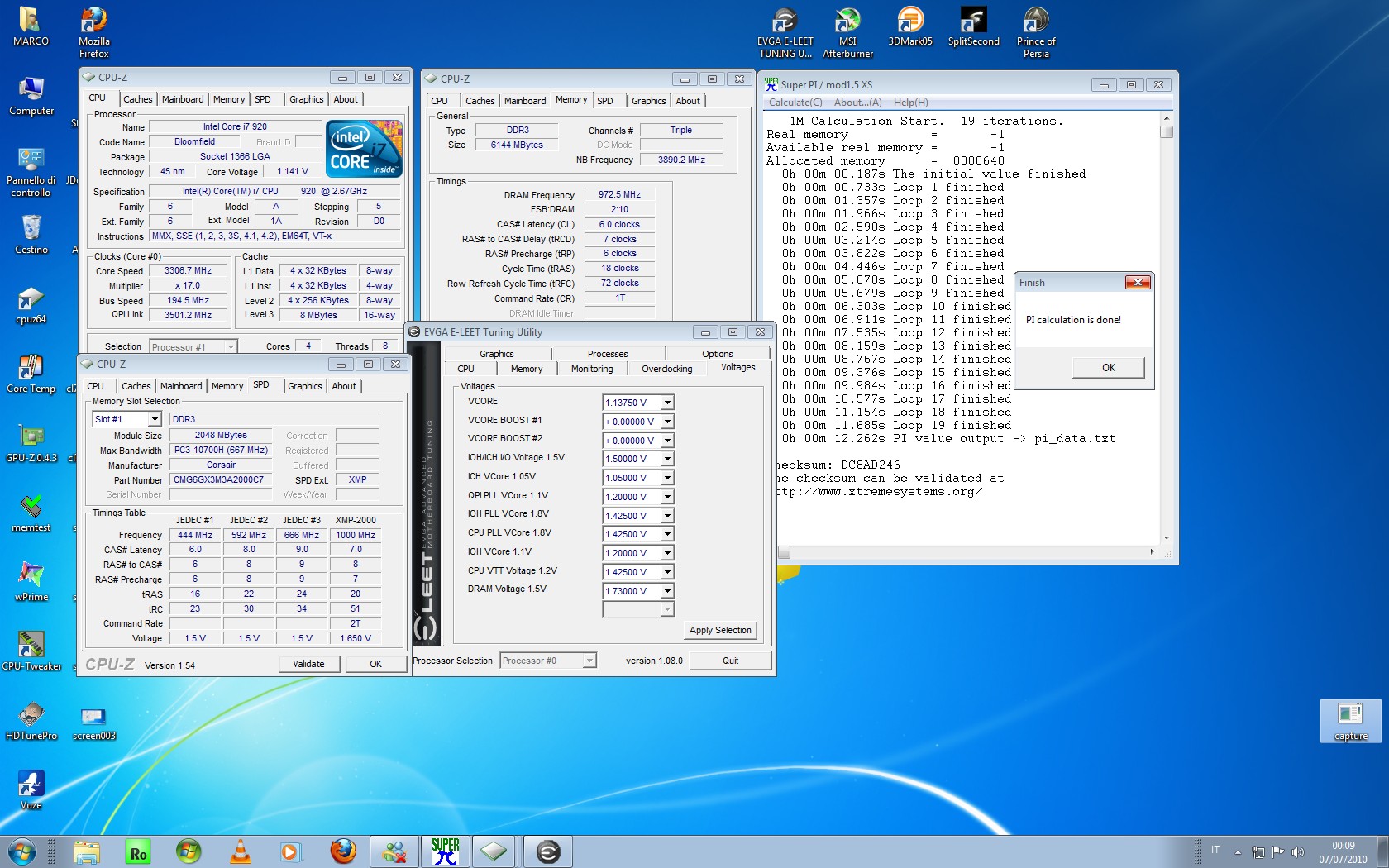Expand the IOH/ICH I/O Voltage 1.5V dropdown
The height and width of the screenshot is (868, 1389).
[667, 459]
